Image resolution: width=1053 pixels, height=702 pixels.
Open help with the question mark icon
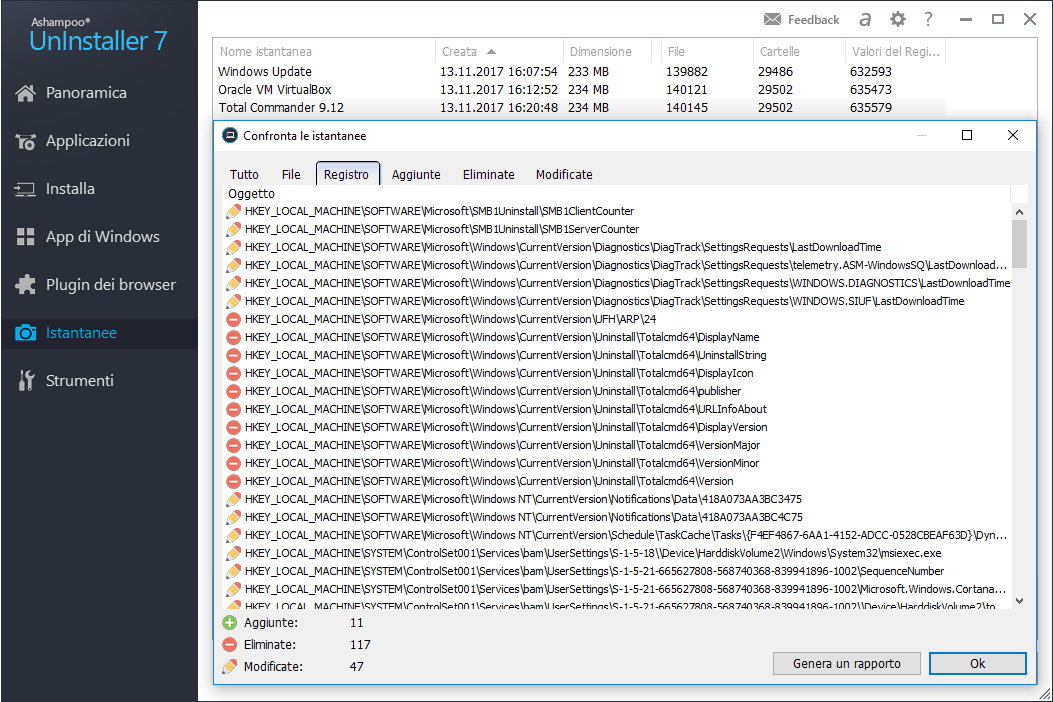tap(928, 19)
